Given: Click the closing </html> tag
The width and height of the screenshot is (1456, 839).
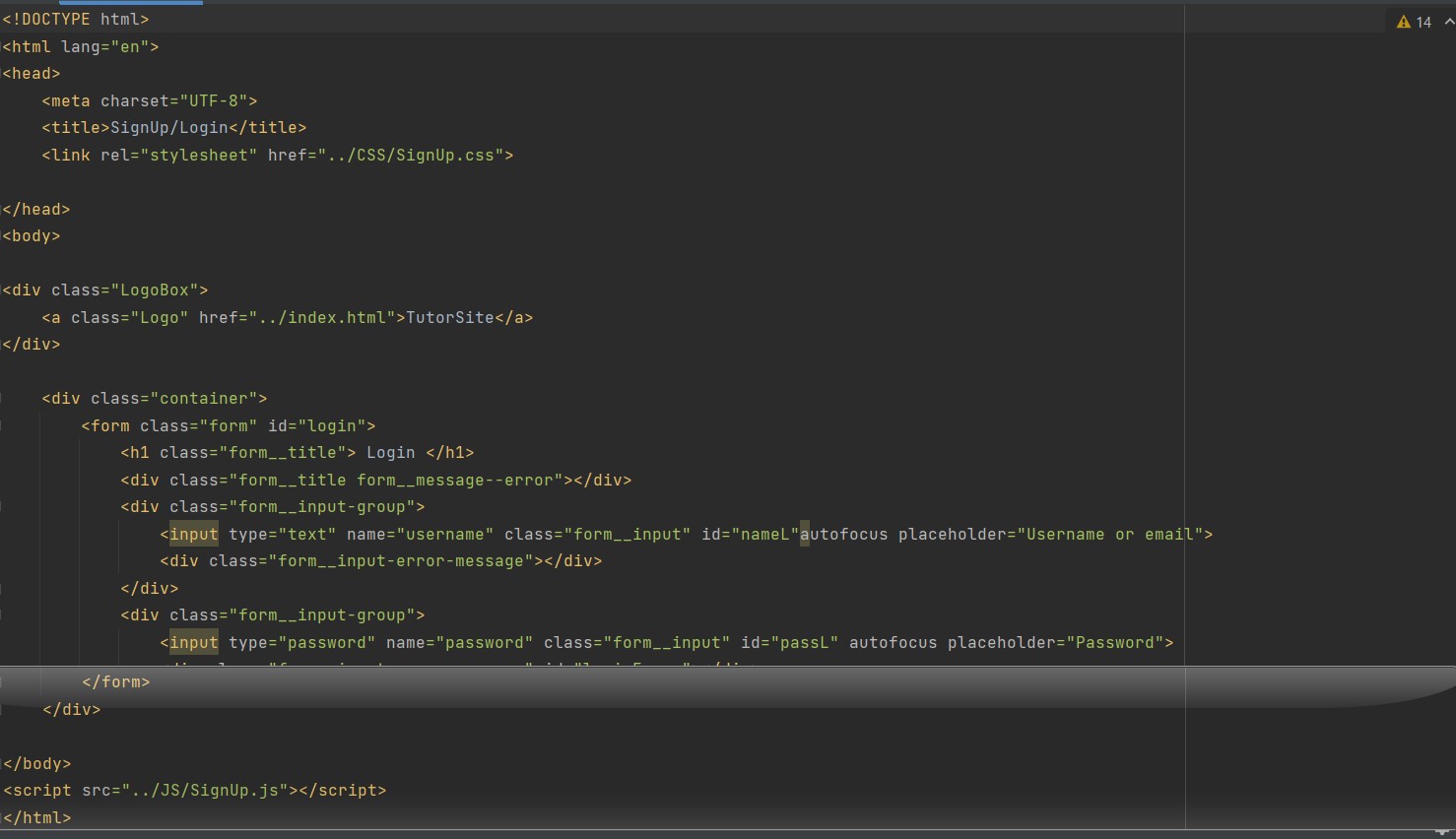Looking at the screenshot, I should tap(36, 817).
